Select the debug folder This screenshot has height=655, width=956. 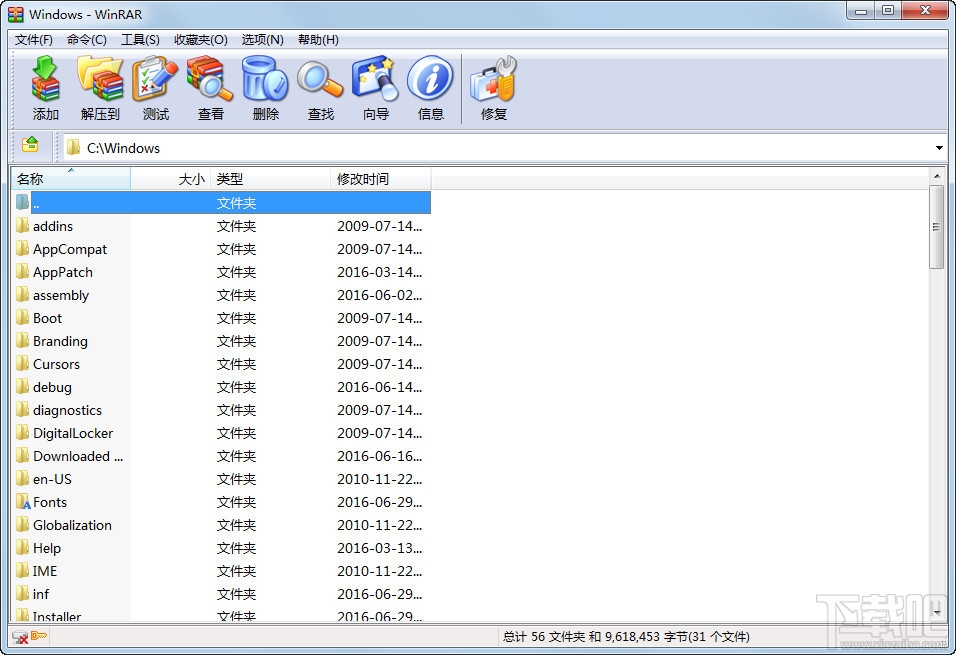pyautogui.click(x=52, y=387)
